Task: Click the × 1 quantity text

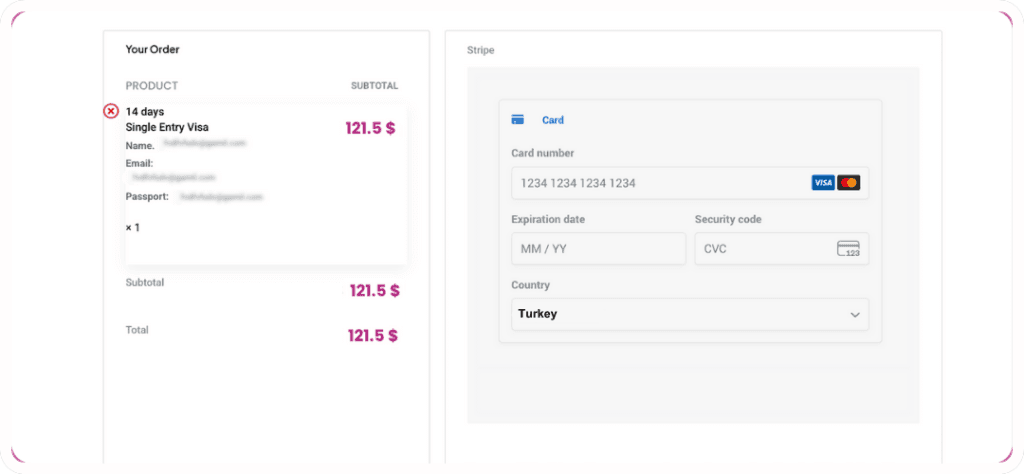Action: click(133, 228)
